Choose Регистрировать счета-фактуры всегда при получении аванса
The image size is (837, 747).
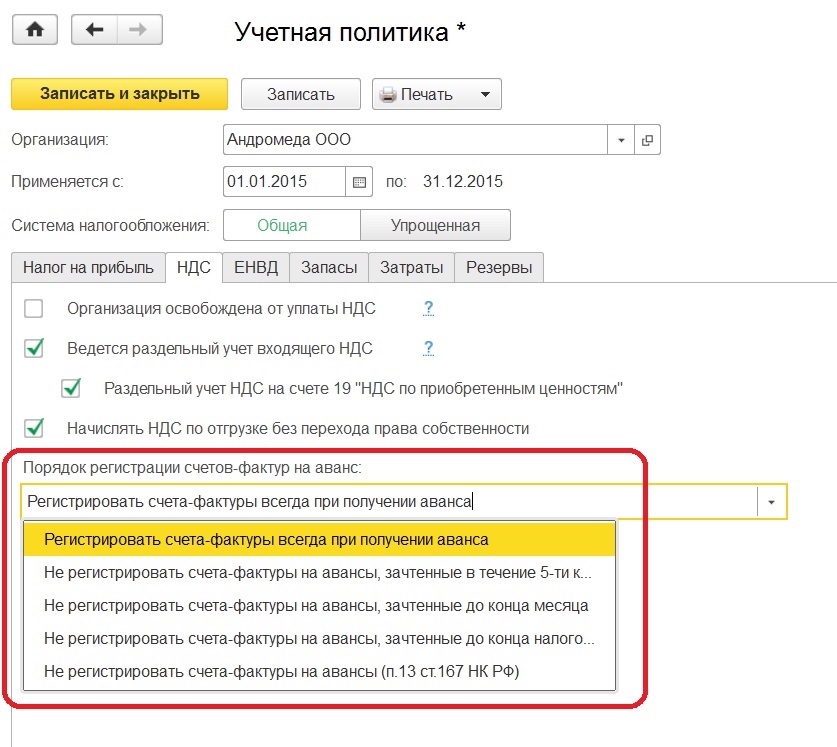[x=319, y=539]
